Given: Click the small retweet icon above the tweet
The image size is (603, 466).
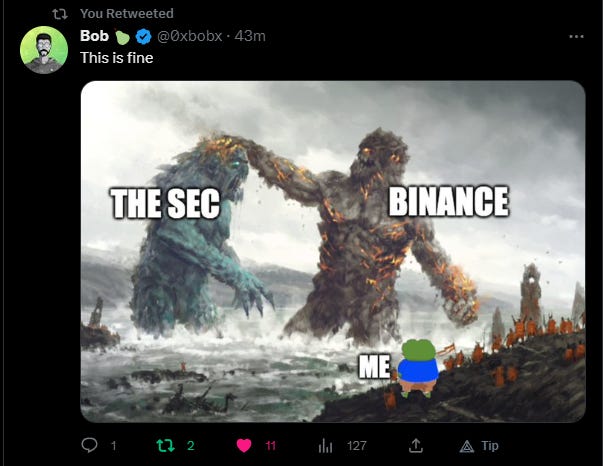Looking at the screenshot, I should point(60,14).
